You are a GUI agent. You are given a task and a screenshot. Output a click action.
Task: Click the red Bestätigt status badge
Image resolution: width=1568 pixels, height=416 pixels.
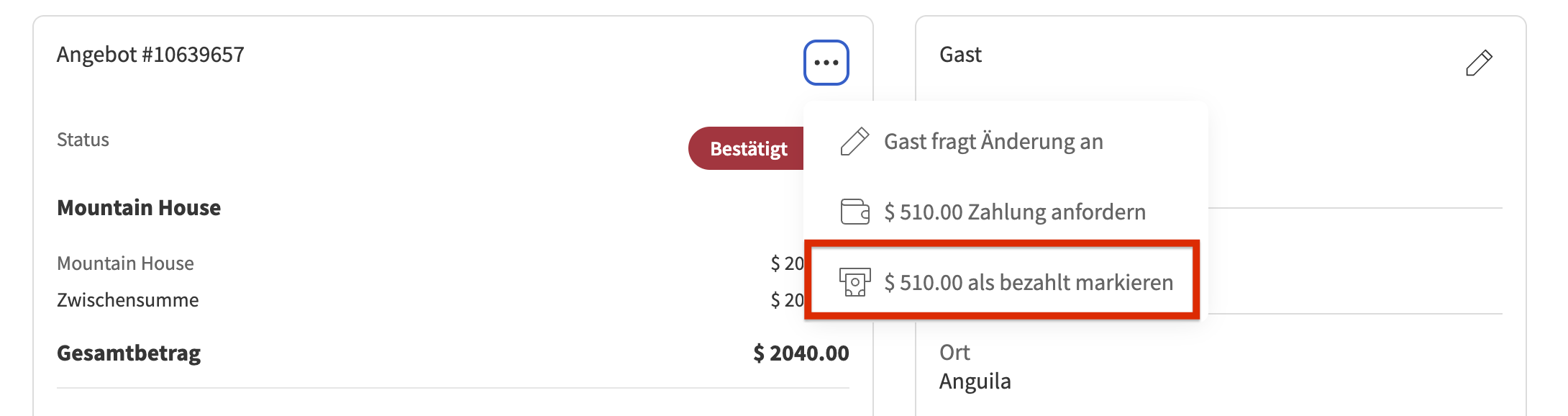click(747, 149)
